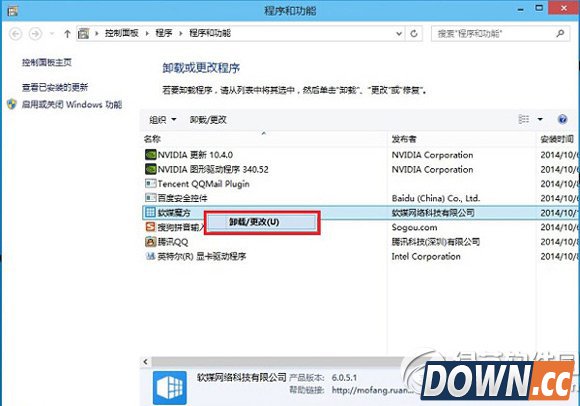Screen dimensions: 580x406
Task: Select 英特尔(R) 显卡驱动程序 entry
Action: click(202, 256)
